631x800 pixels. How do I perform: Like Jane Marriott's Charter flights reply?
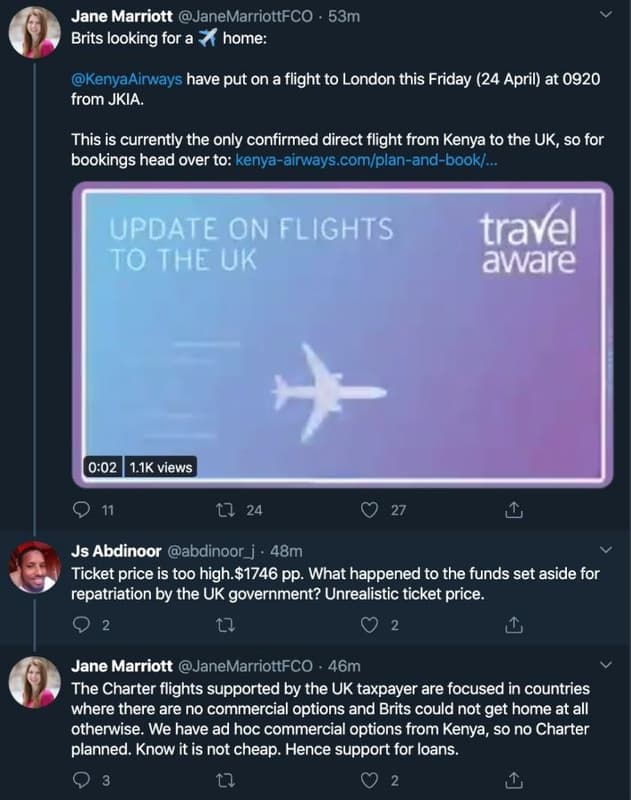point(368,777)
